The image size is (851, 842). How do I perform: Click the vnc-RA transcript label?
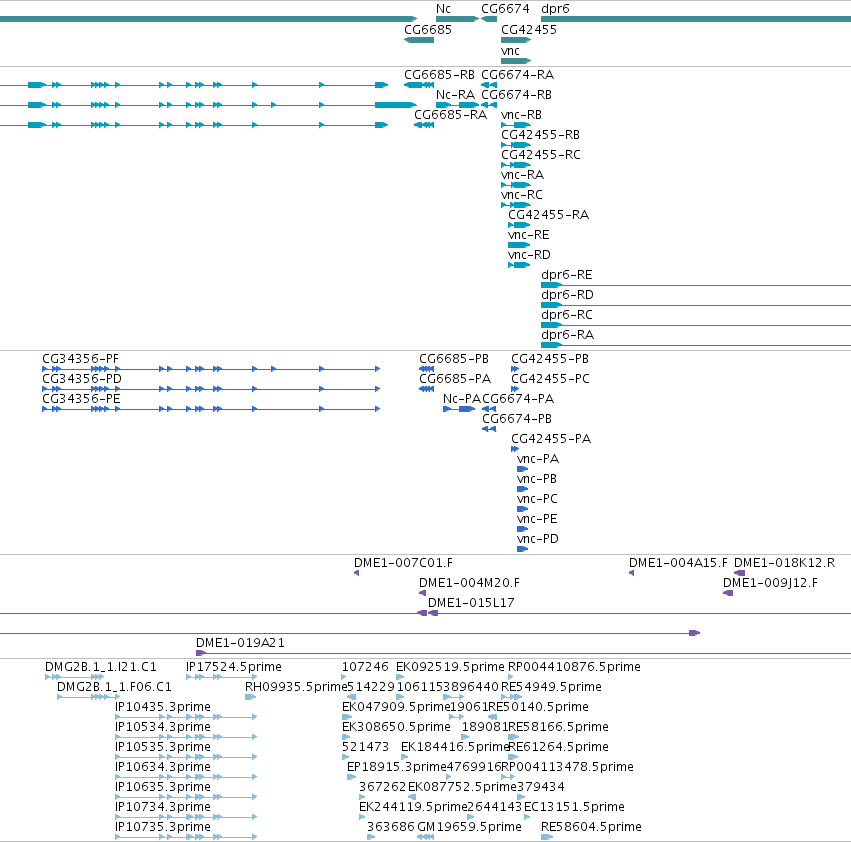(522, 175)
